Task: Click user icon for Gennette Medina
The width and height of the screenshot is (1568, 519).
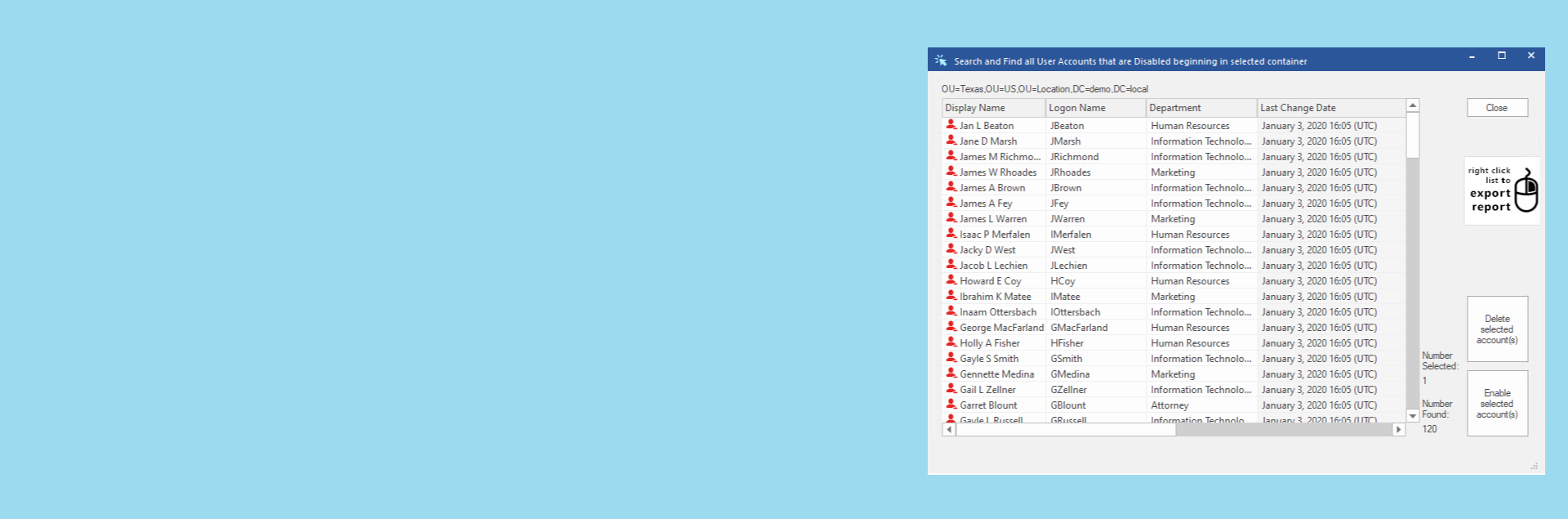Action: pos(951,374)
